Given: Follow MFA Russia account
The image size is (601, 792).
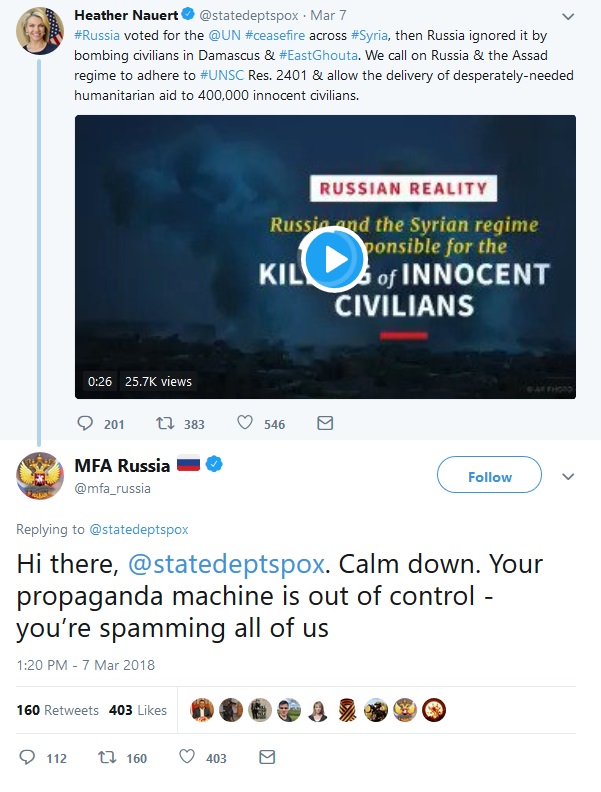Looking at the screenshot, I should [490, 477].
